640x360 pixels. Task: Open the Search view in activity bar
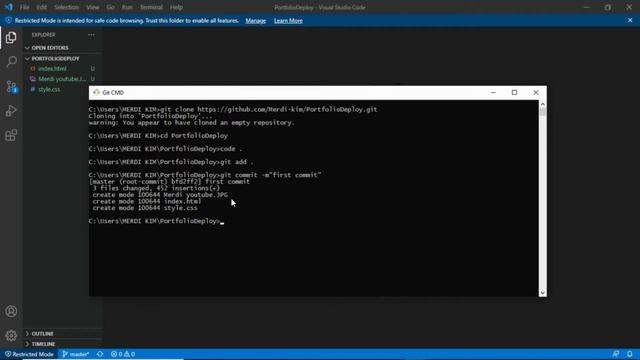click(11, 62)
